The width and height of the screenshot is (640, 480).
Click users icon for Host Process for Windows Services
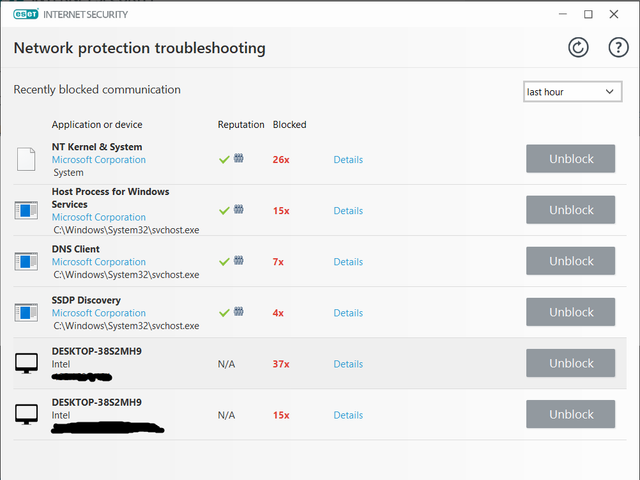239,209
